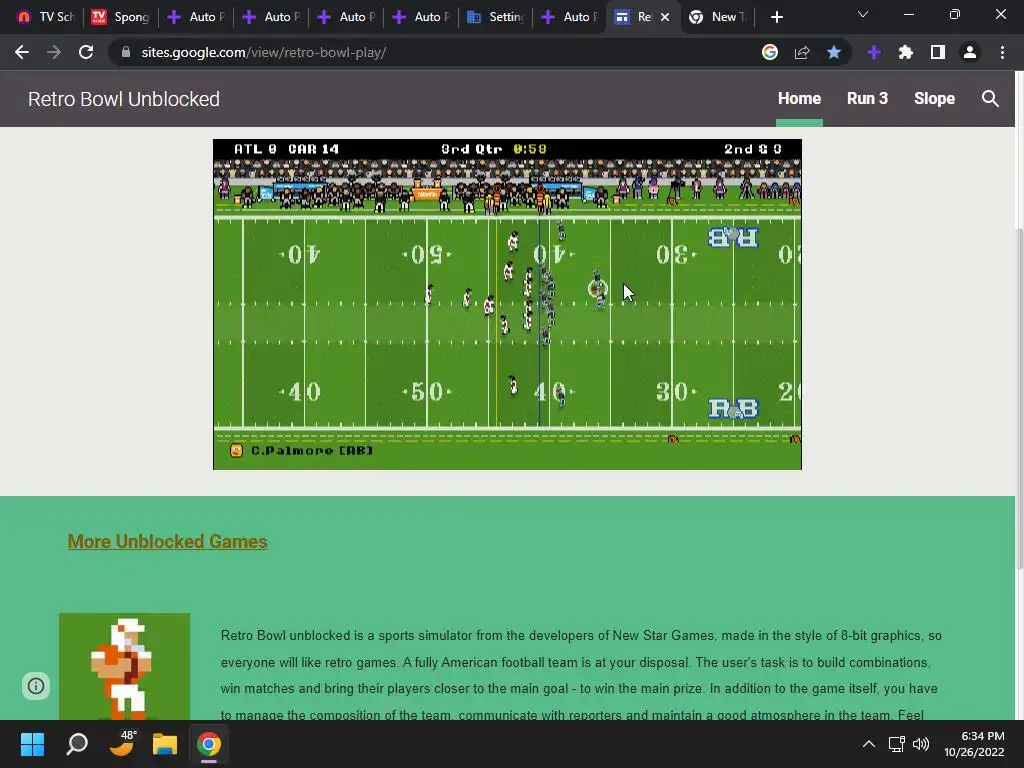
Task: Switch to the Settings tab
Action: coord(496,17)
